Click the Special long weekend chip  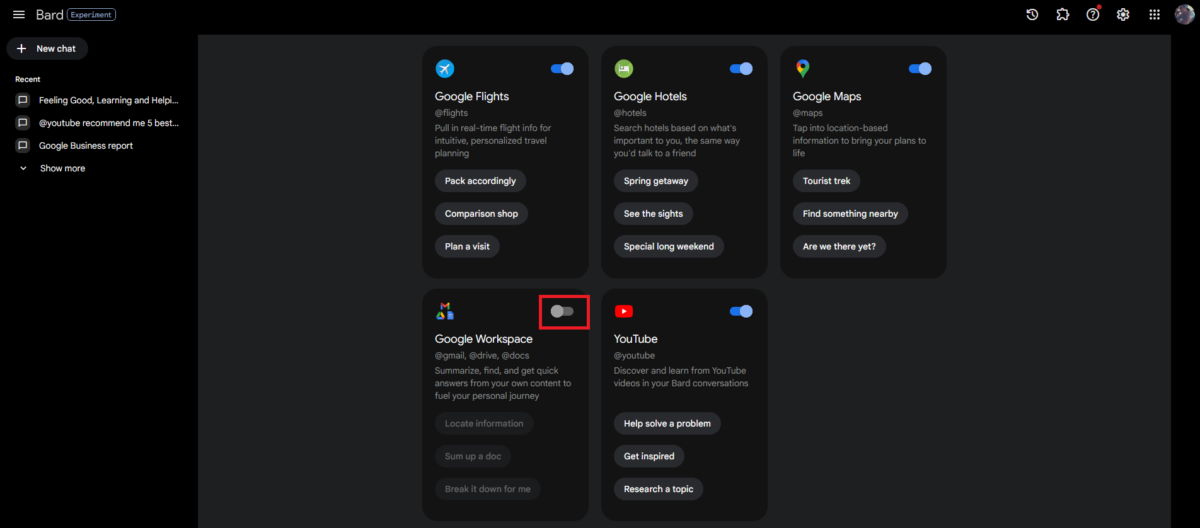coord(669,246)
